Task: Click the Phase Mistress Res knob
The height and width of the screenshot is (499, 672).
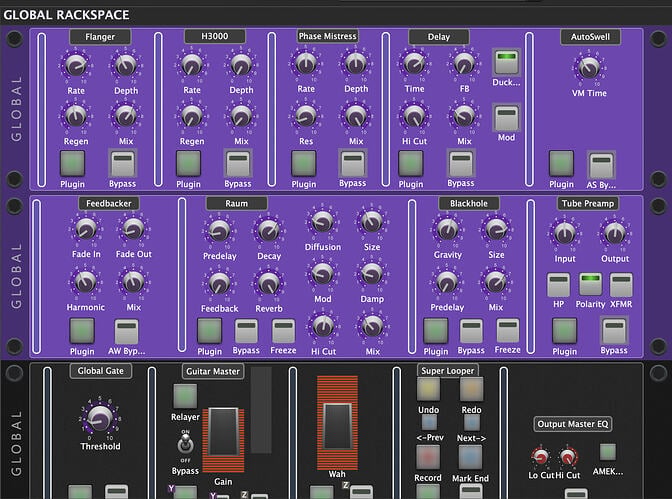Action: 306,116
